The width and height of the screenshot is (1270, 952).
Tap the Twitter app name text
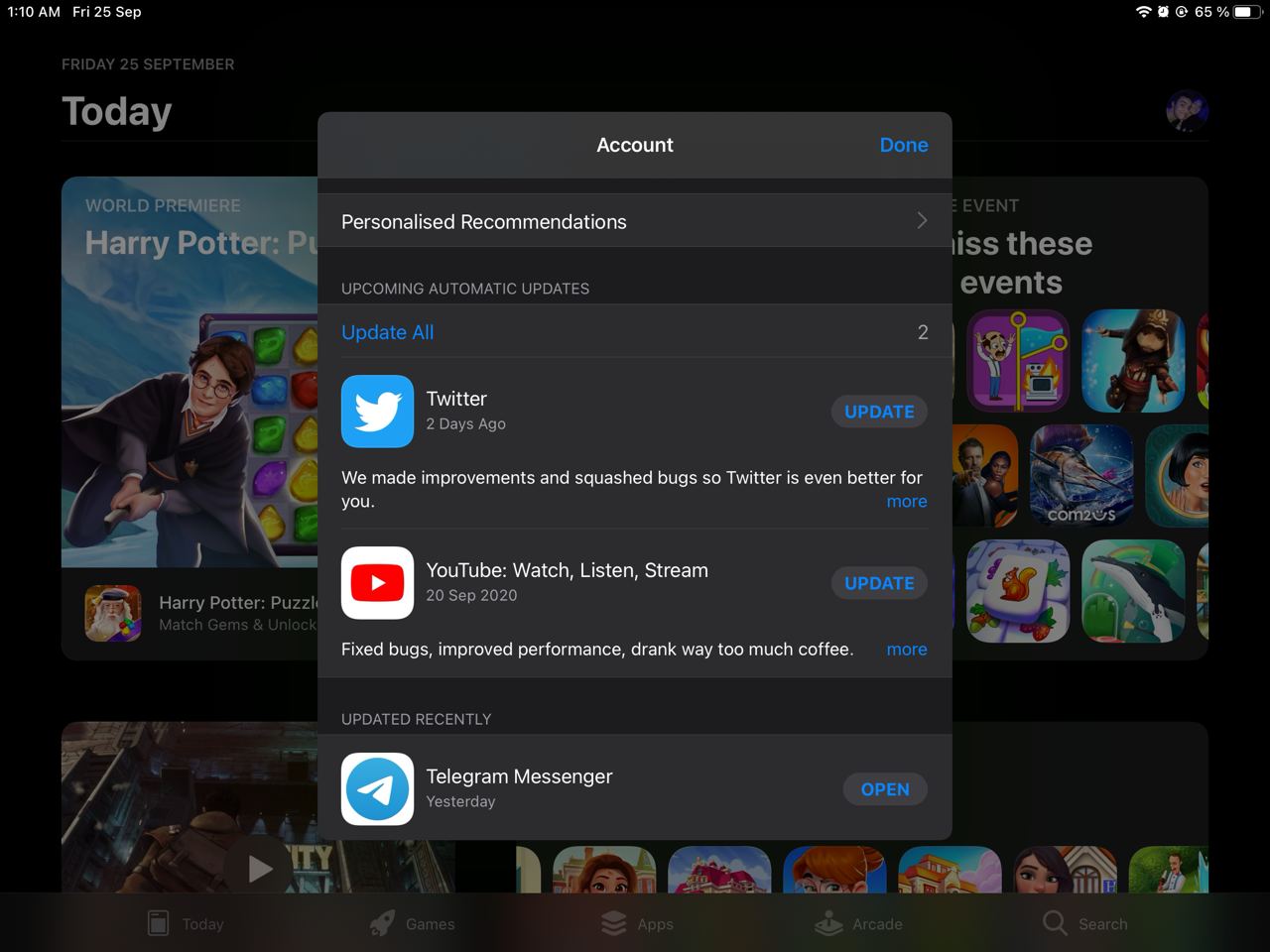pyautogui.click(x=456, y=399)
